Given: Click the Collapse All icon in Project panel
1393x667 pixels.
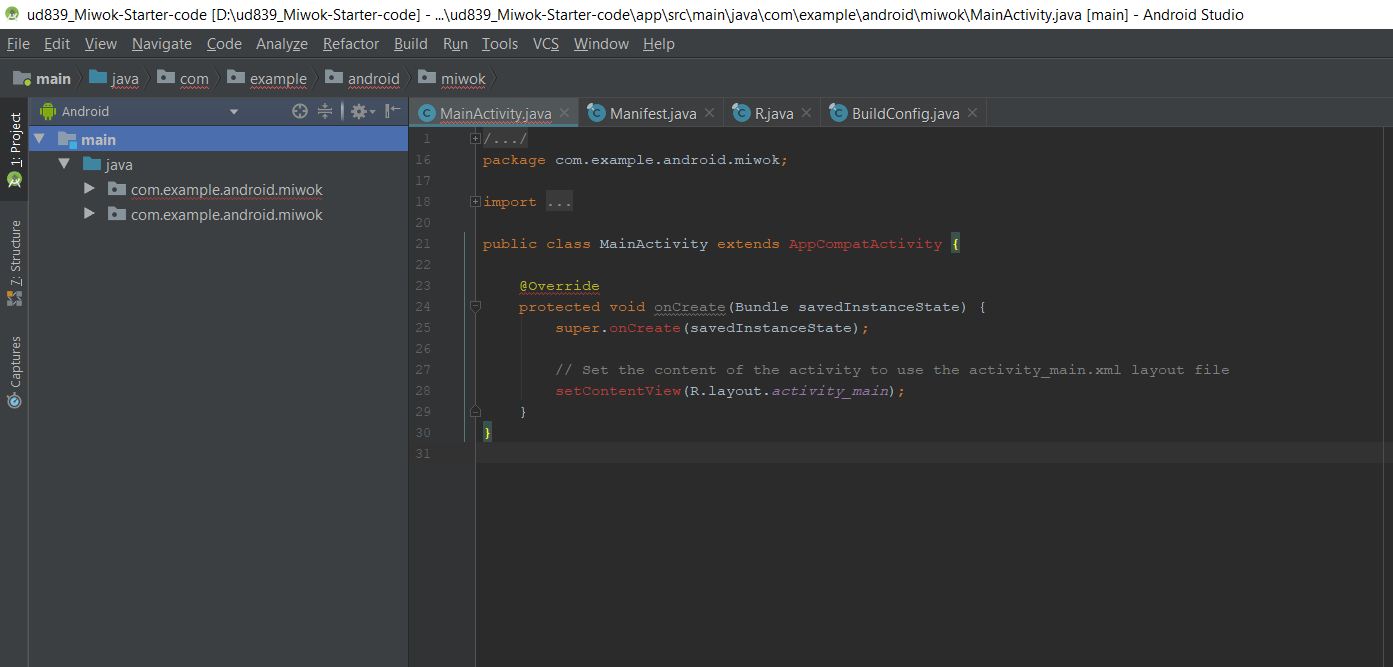Looking at the screenshot, I should click(325, 110).
